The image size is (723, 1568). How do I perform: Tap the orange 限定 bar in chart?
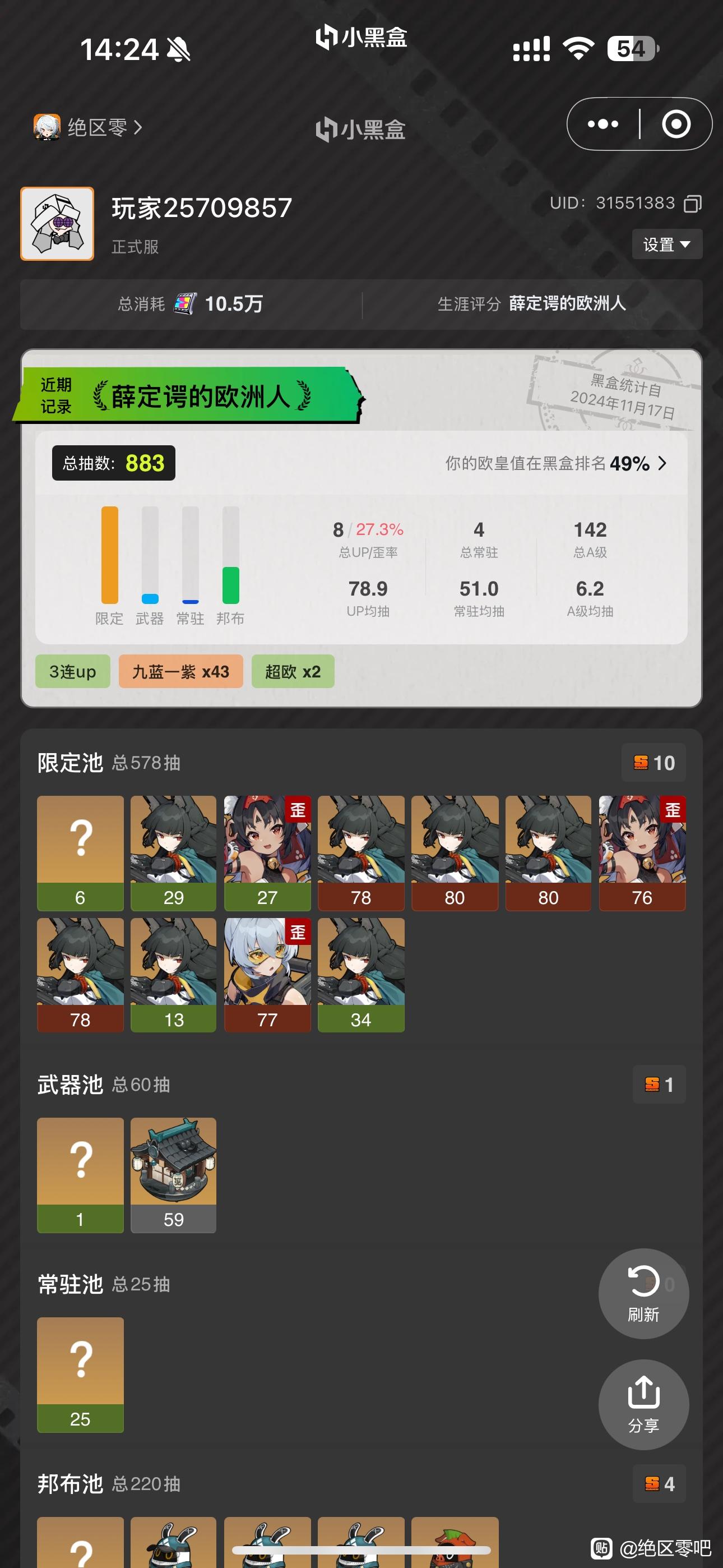click(109, 555)
